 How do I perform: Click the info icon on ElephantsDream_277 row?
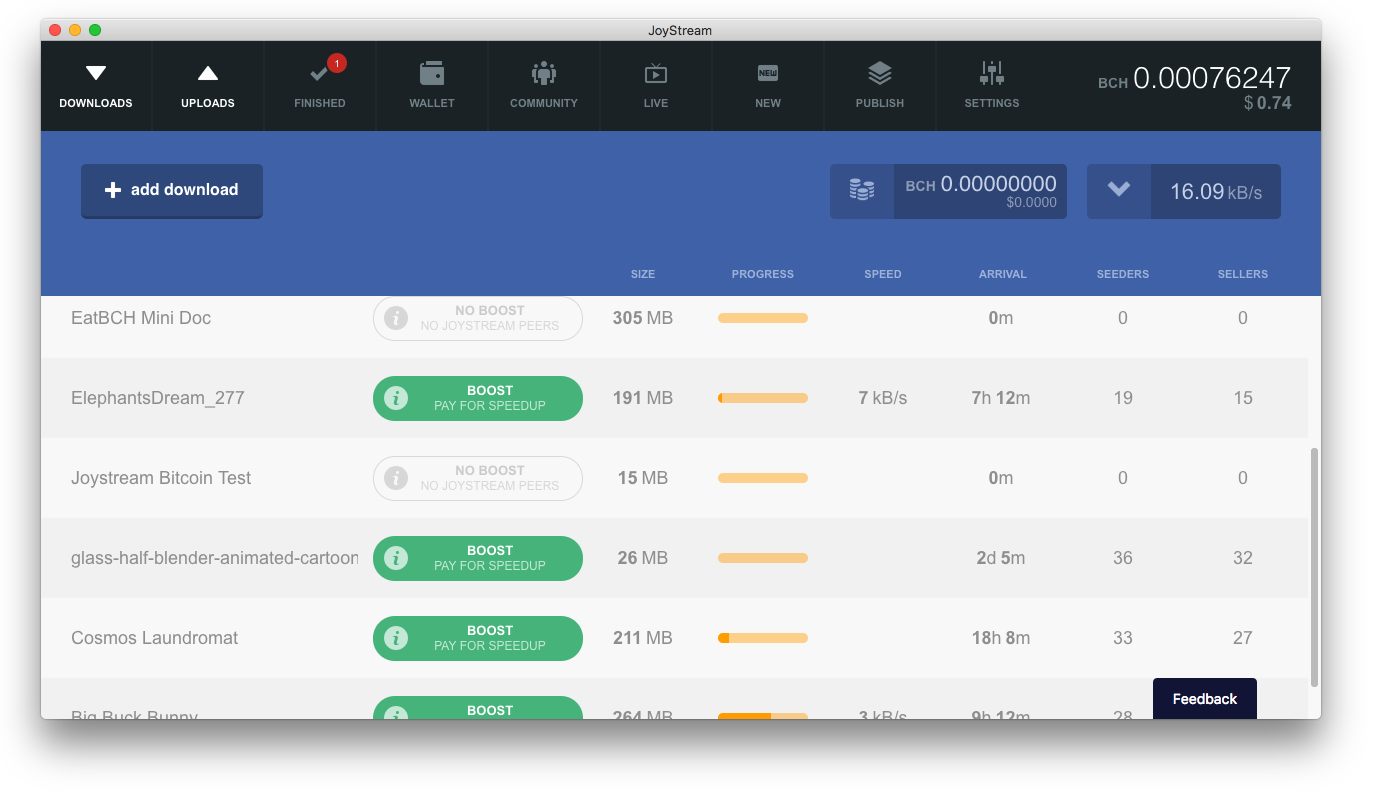pyautogui.click(x=396, y=398)
